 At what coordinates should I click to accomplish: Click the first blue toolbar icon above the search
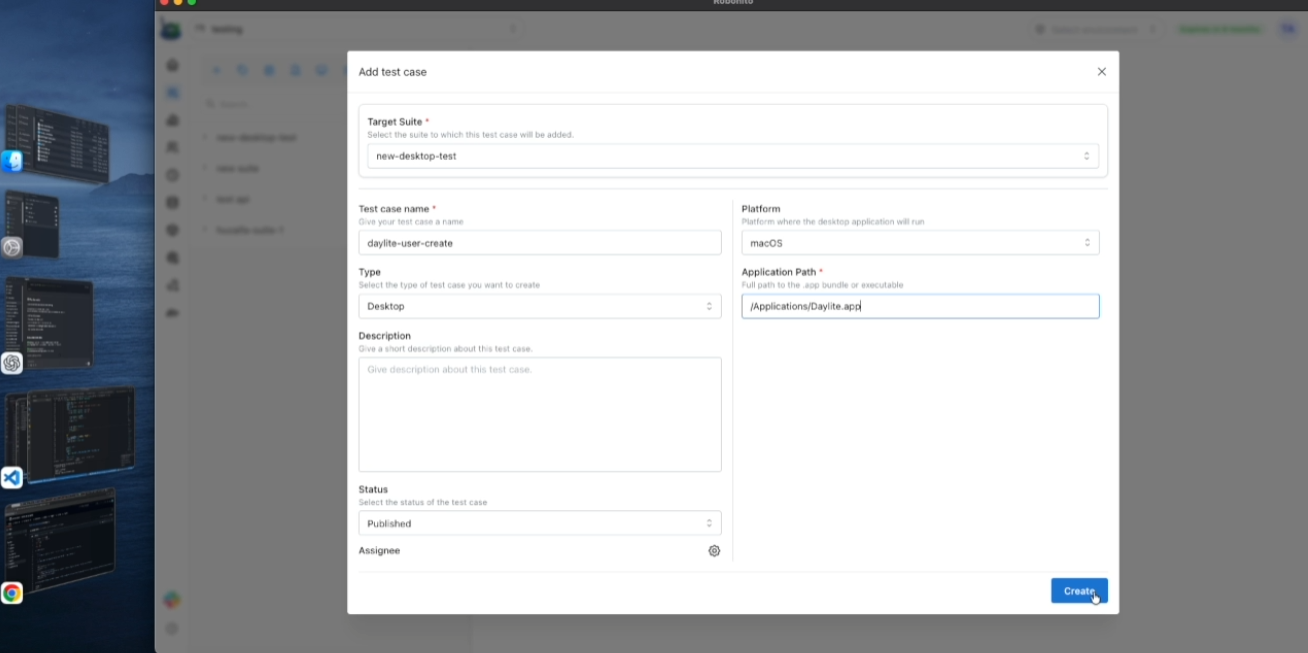pyautogui.click(x=216, y=70)
